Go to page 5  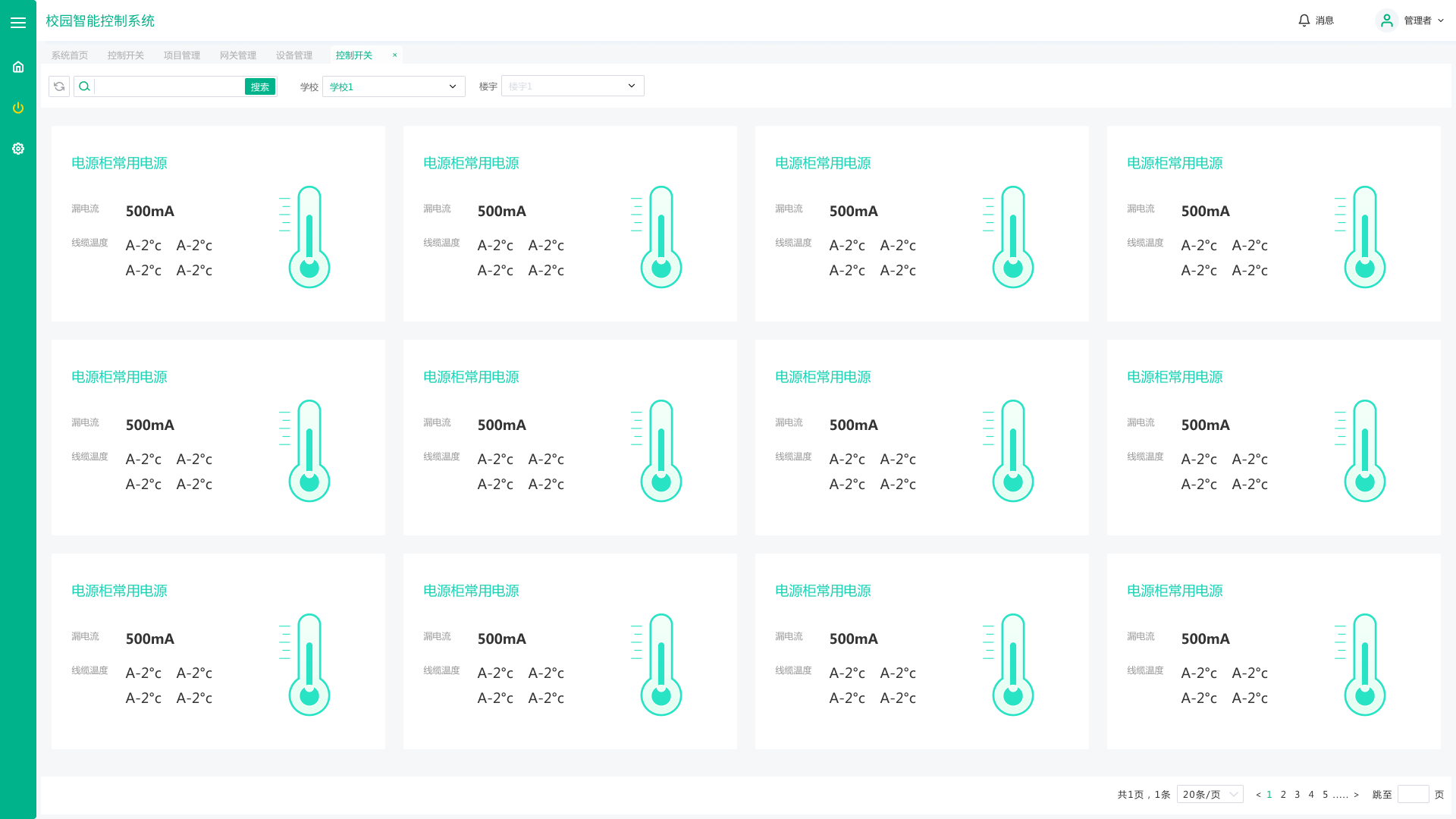pos(1326,795)
